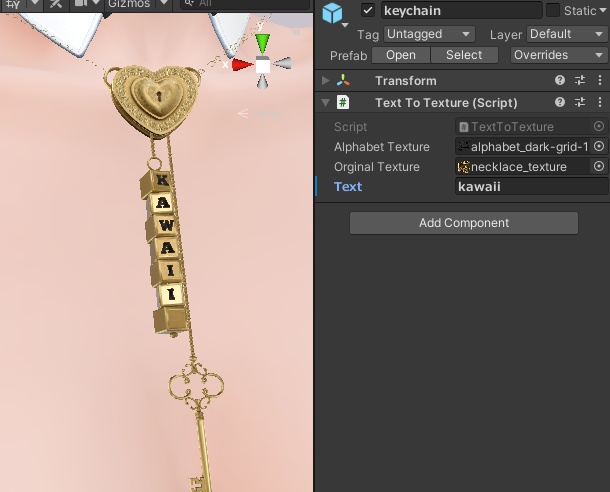Open Text To Texture help icon
Image resolution: width=610 pixels, height=492 pixels.
pos(560,102)
